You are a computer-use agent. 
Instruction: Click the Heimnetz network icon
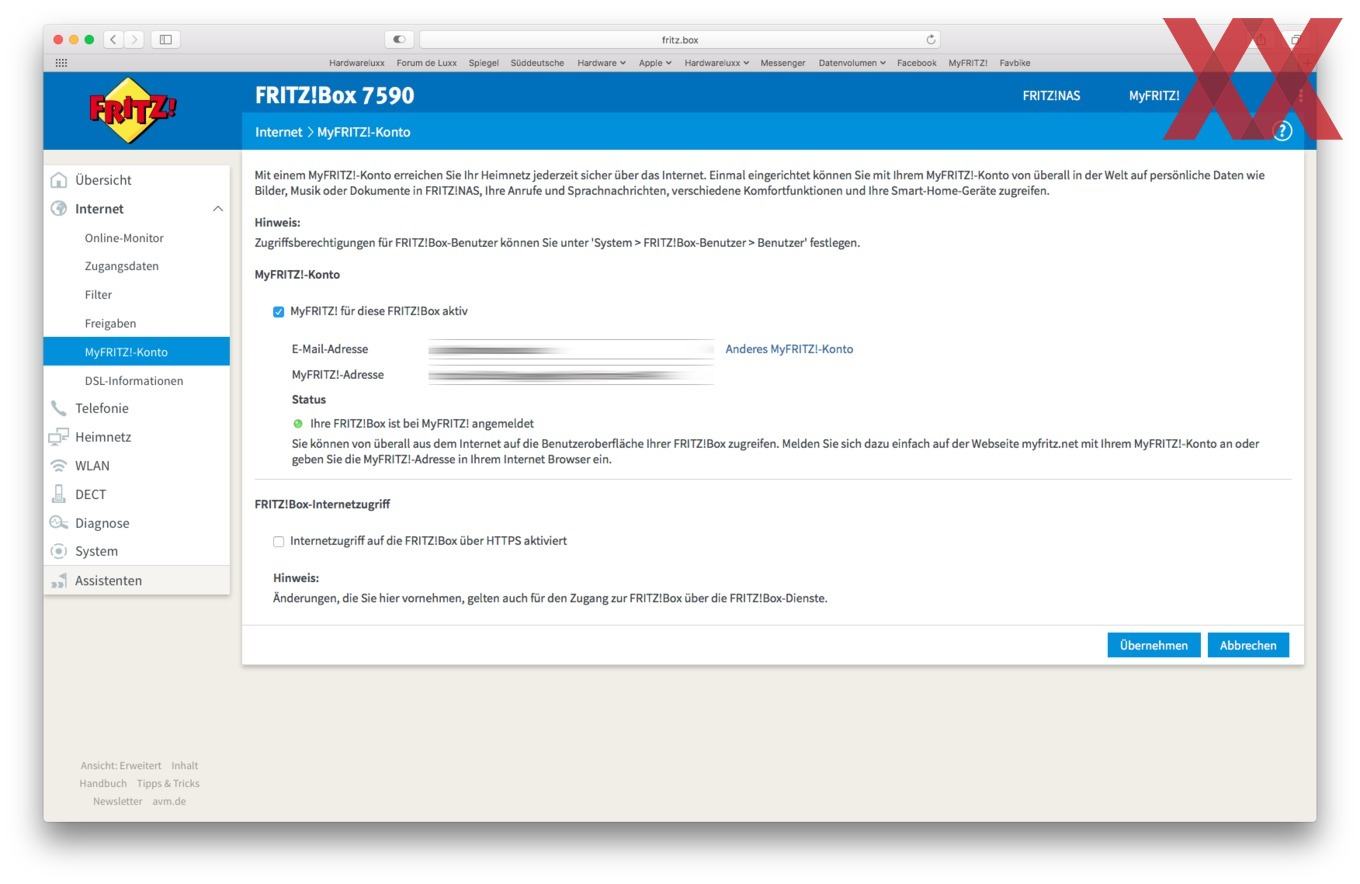[59, 437]
